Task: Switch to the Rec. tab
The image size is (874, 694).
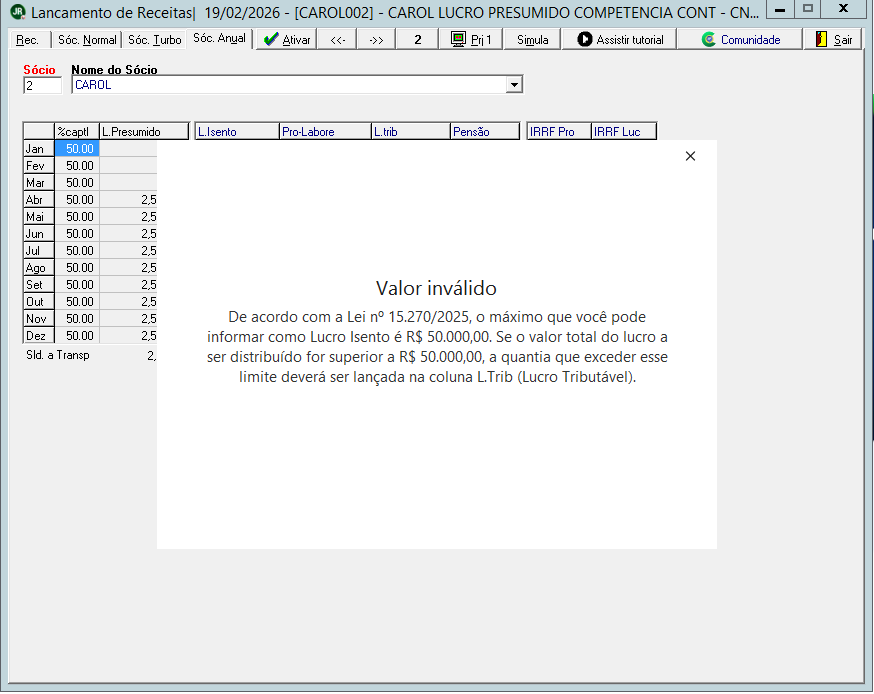Action: tap(27, 40)
